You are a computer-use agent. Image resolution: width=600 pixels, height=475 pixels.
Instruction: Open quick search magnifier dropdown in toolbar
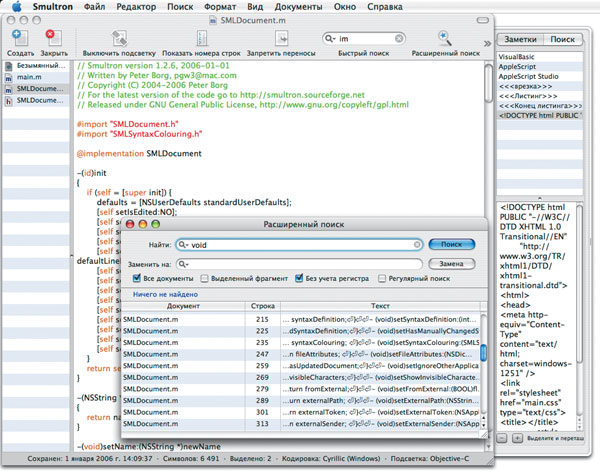coord(330,38)
